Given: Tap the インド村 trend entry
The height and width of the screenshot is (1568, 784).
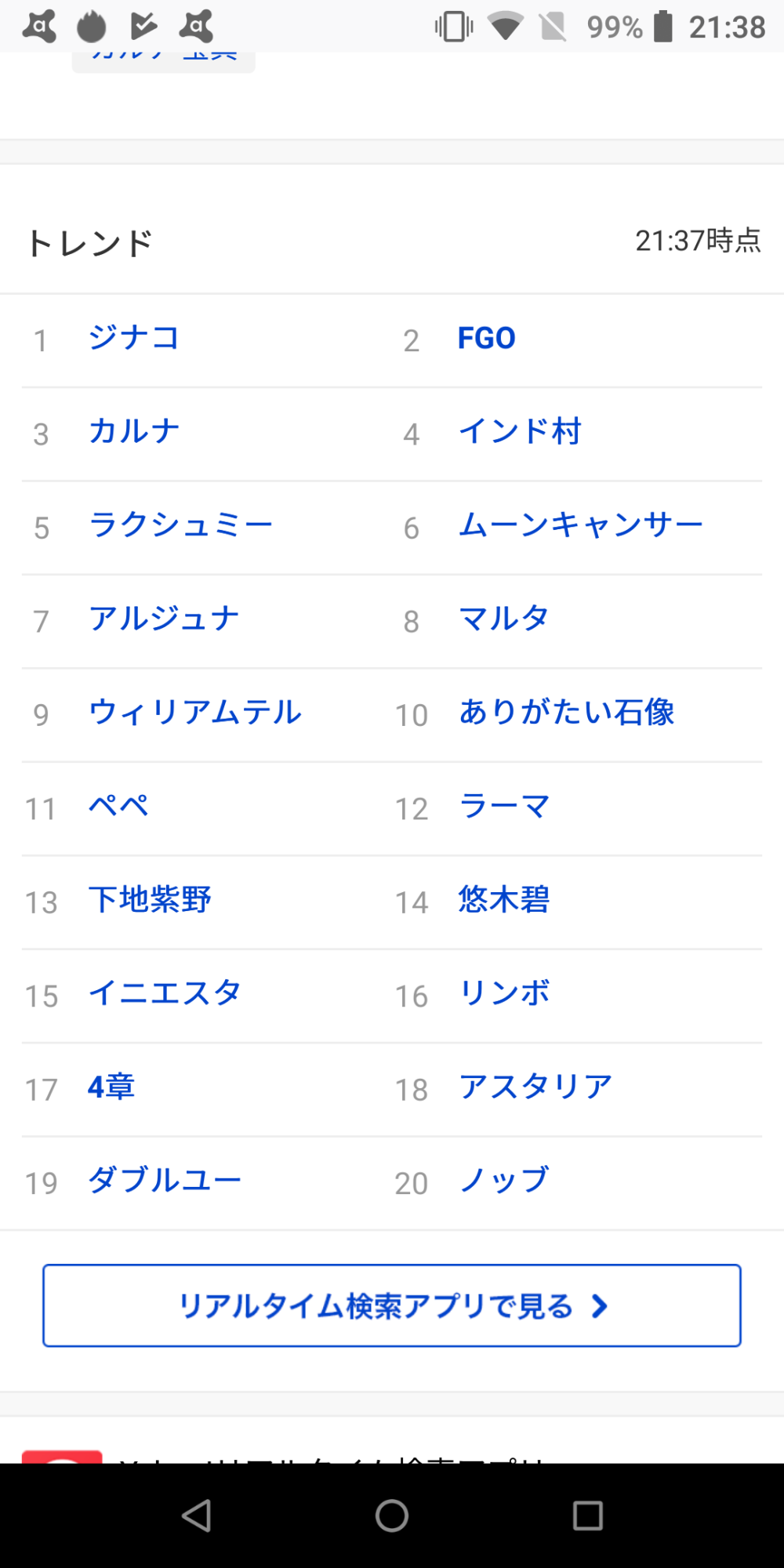Looking at the screenshot, I should pos(520,432).
